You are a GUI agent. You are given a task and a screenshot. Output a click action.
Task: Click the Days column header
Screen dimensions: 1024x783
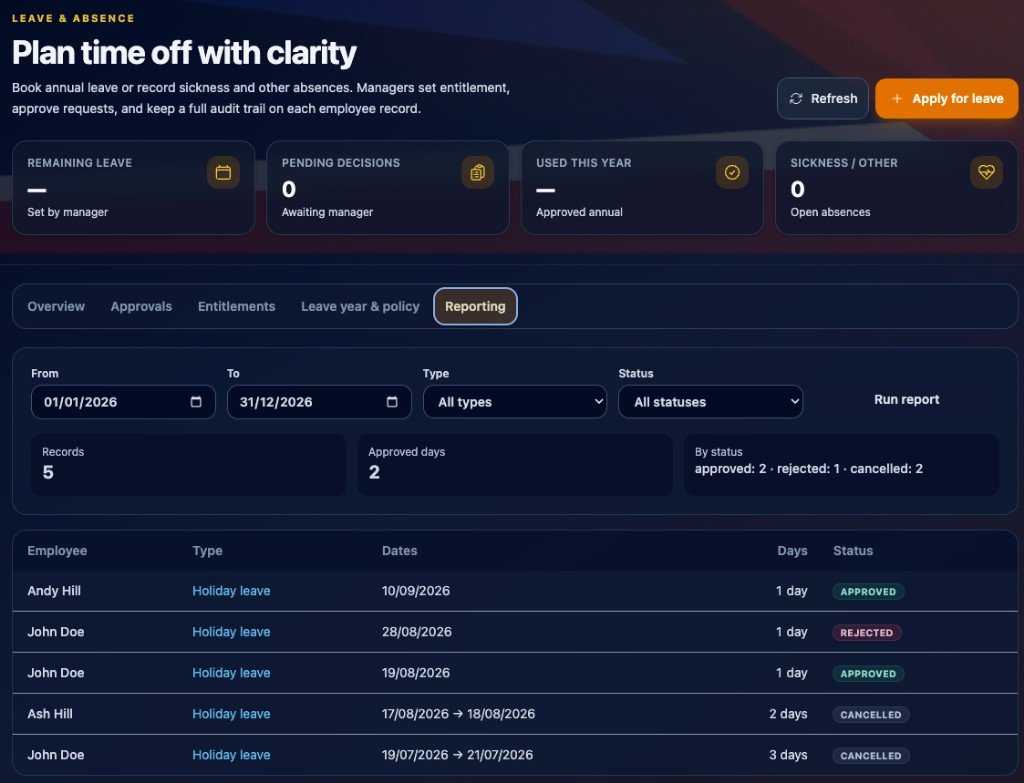click(x=792, y=551)
